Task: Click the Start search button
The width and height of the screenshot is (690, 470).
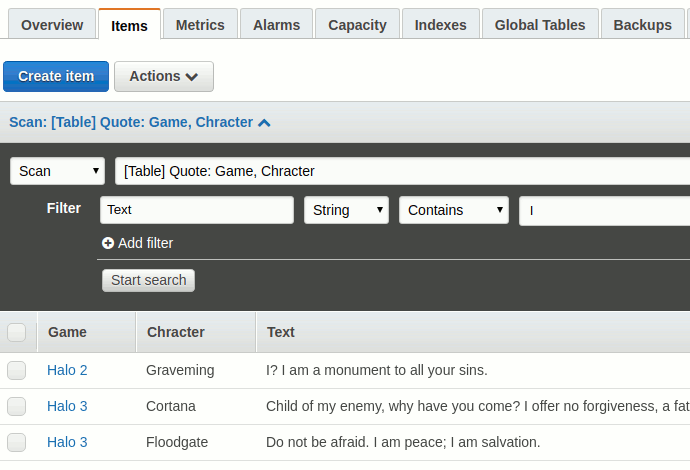Action: (x=148, y=280)
